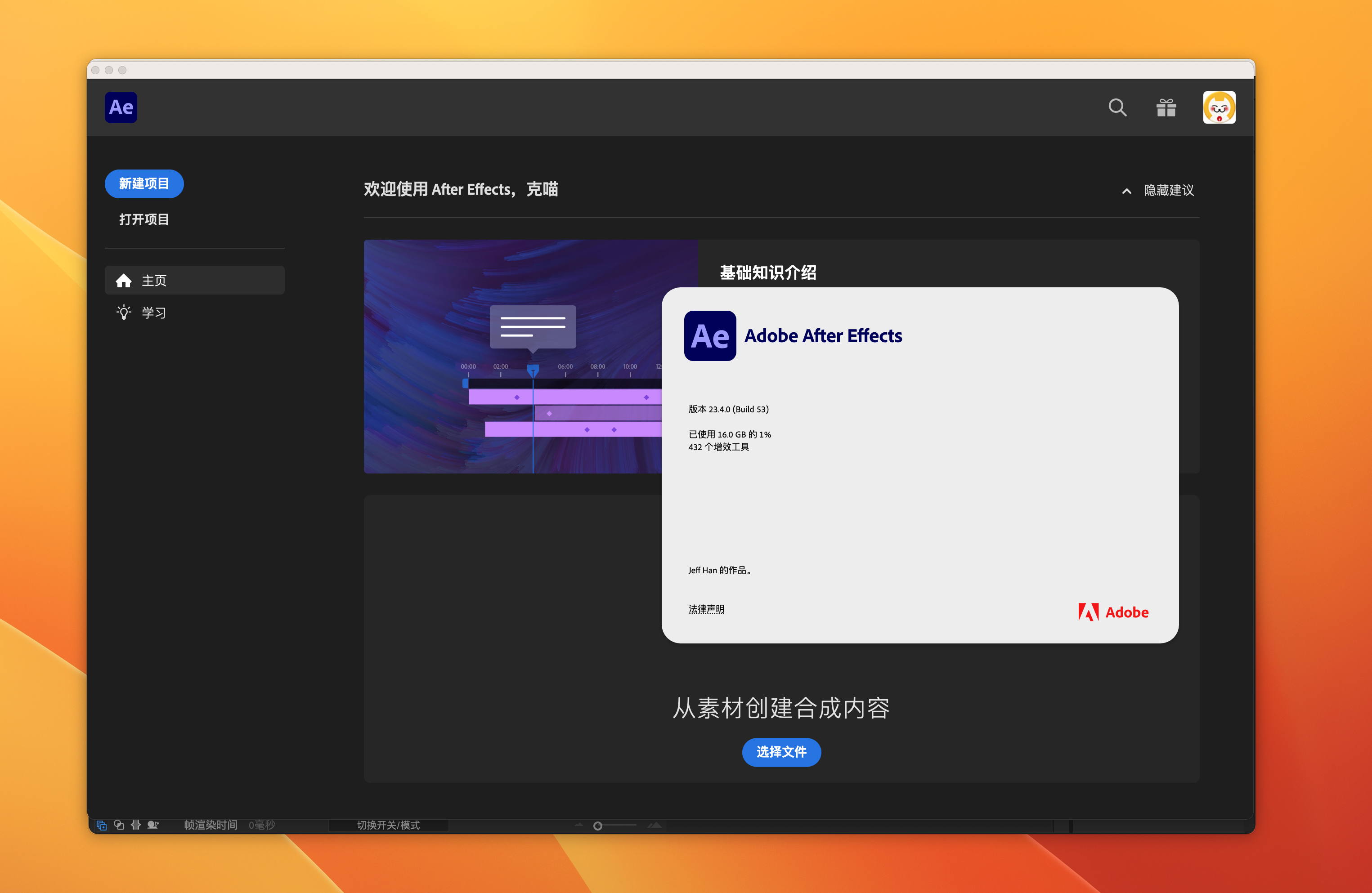Click the 0毫秒 render time value
This screenshot has height=893, width=1372.
pos(262,825)
